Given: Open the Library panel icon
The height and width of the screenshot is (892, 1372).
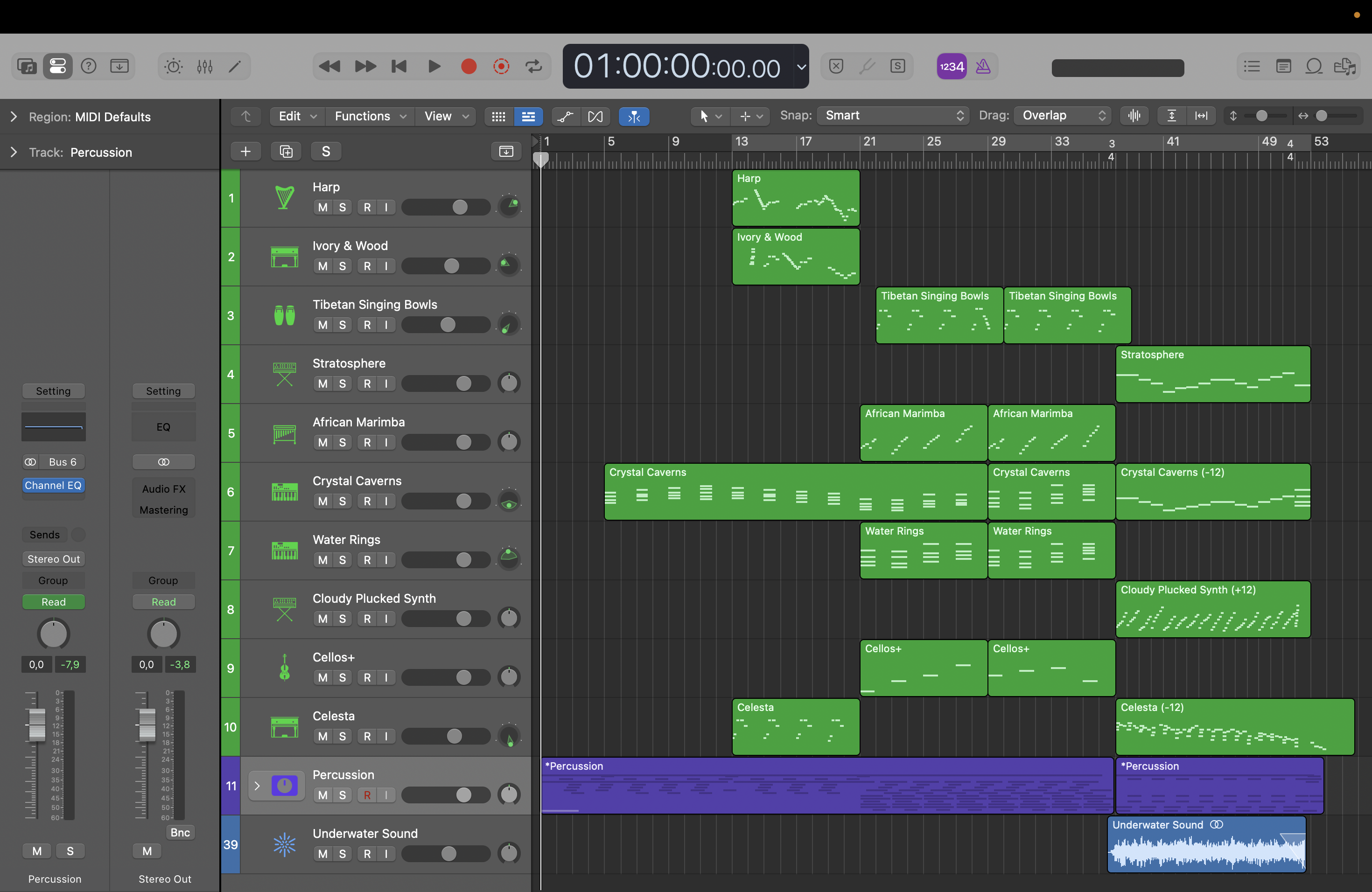Looking at the screenshot, I should pyautogui.click(x=27, y=66).
